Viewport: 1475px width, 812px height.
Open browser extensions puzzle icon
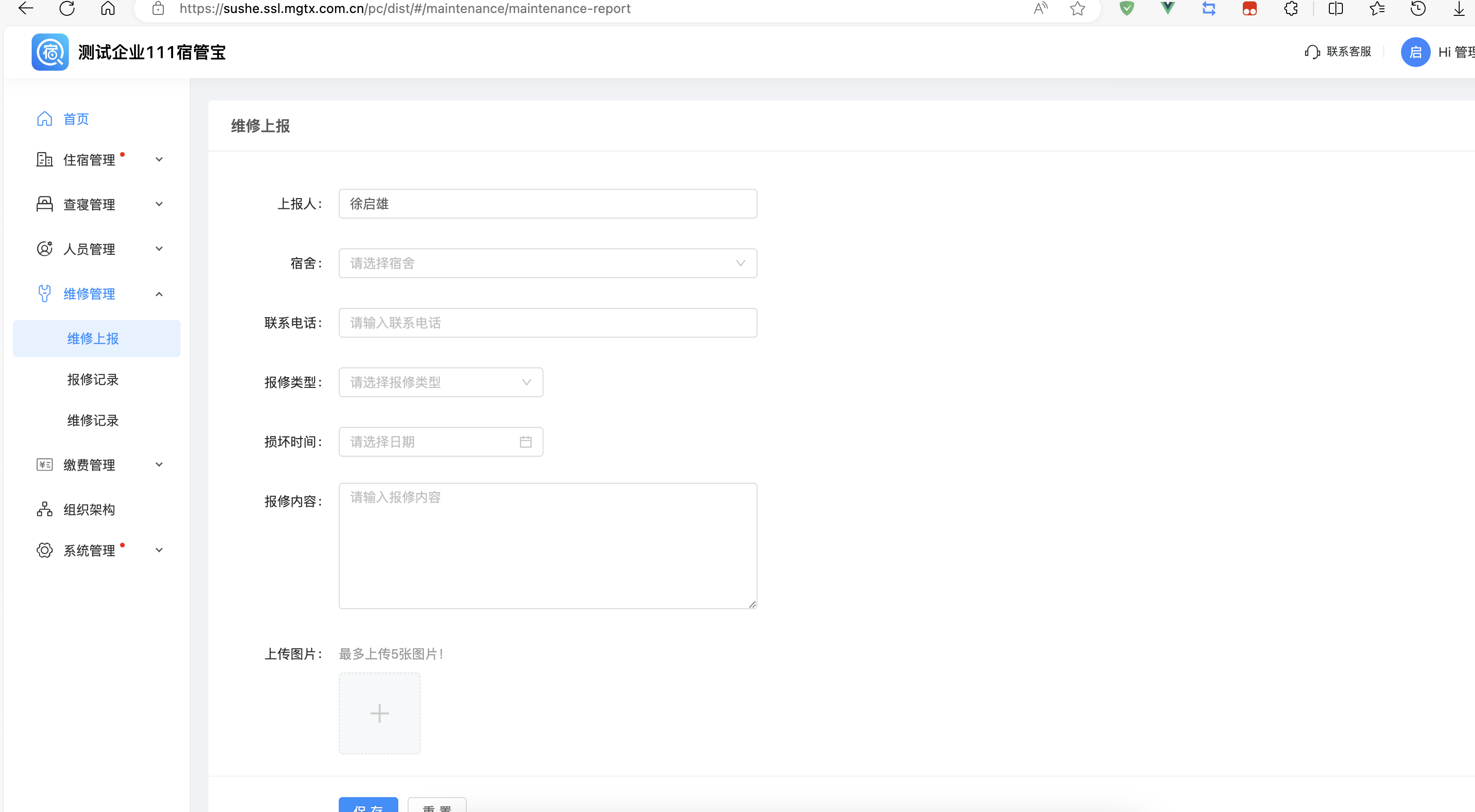coord(1291,8)
